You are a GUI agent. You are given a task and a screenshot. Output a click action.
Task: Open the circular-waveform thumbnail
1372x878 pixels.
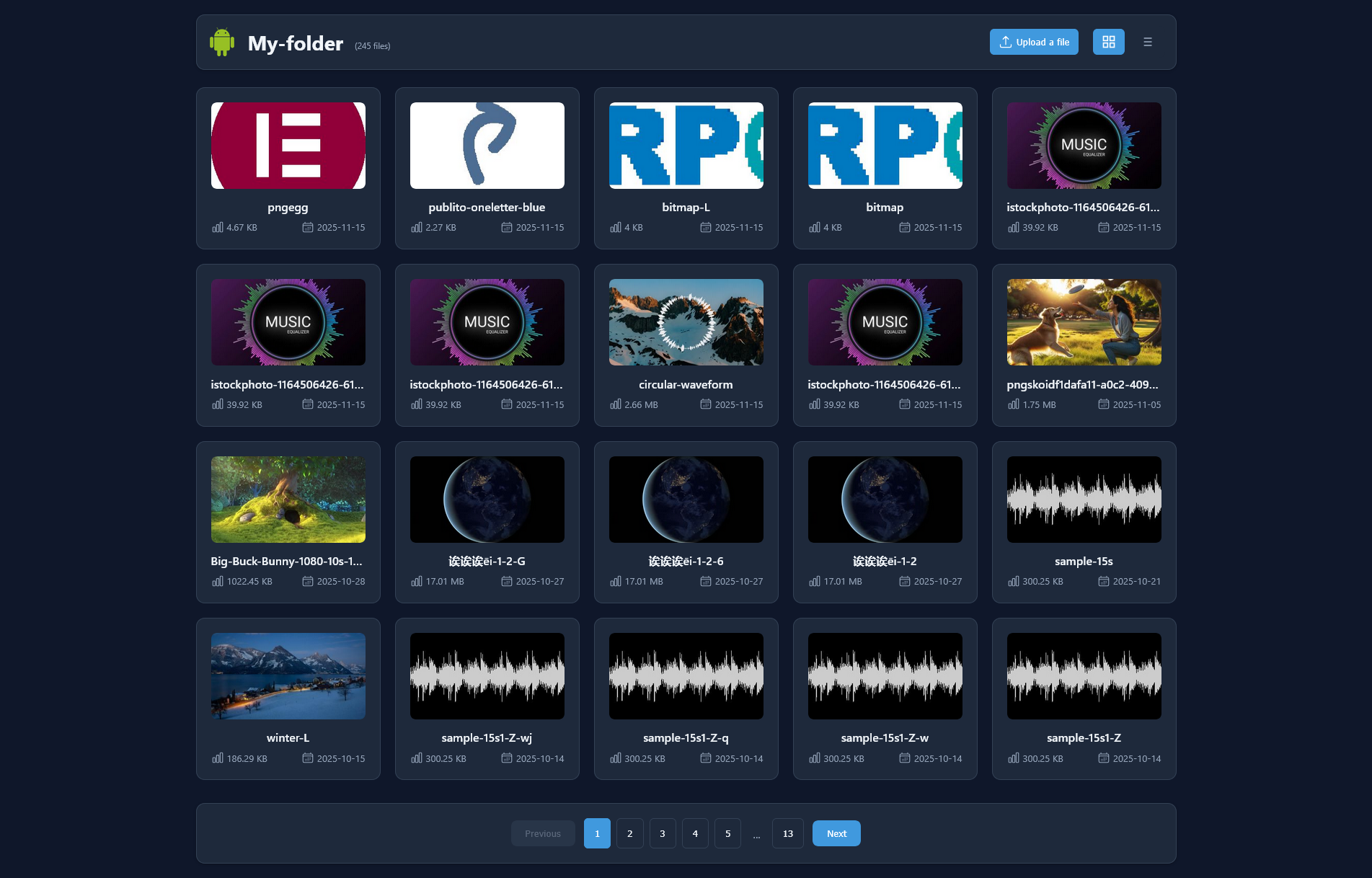(686, 322)
